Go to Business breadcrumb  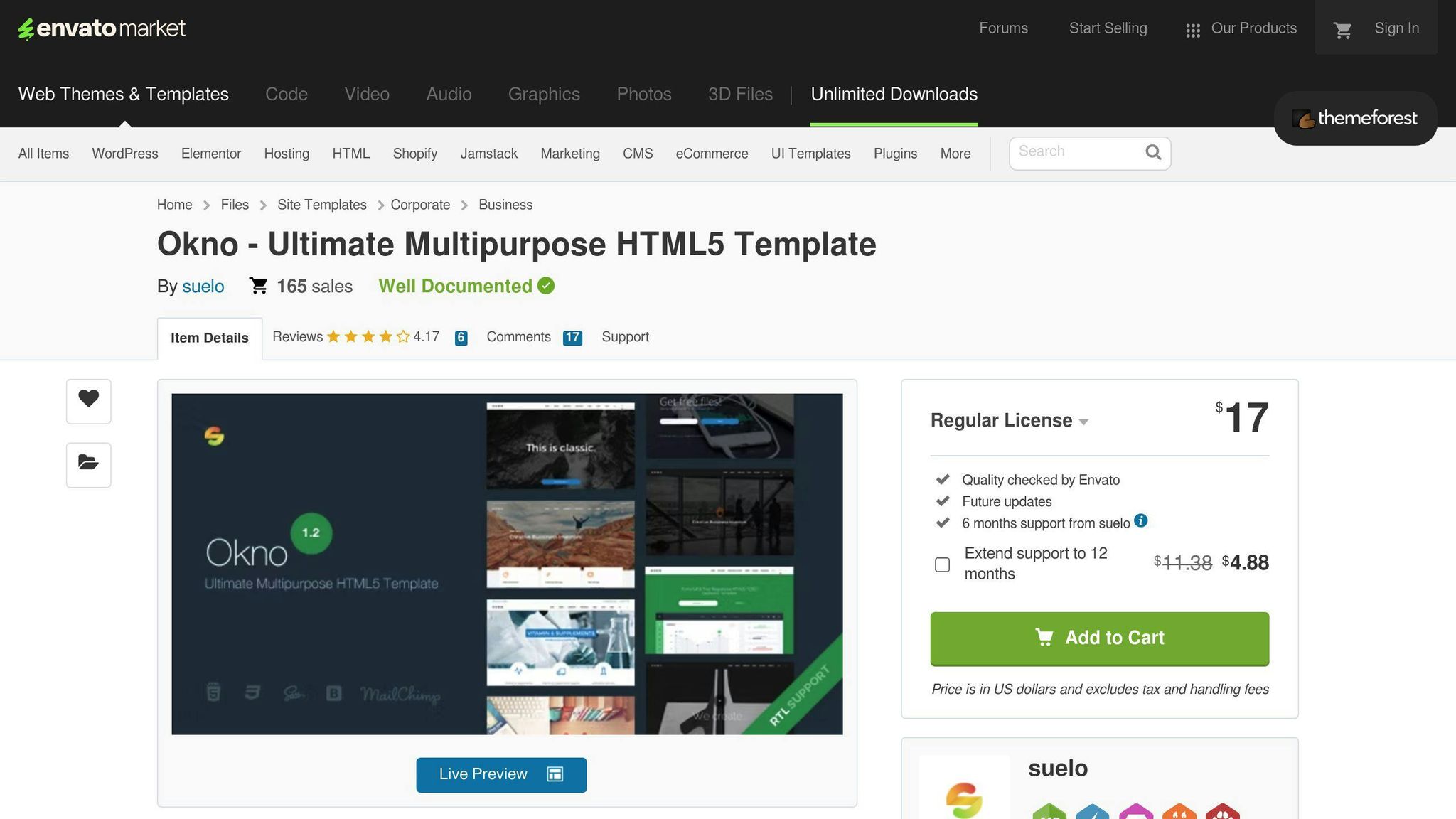(505, 205)
